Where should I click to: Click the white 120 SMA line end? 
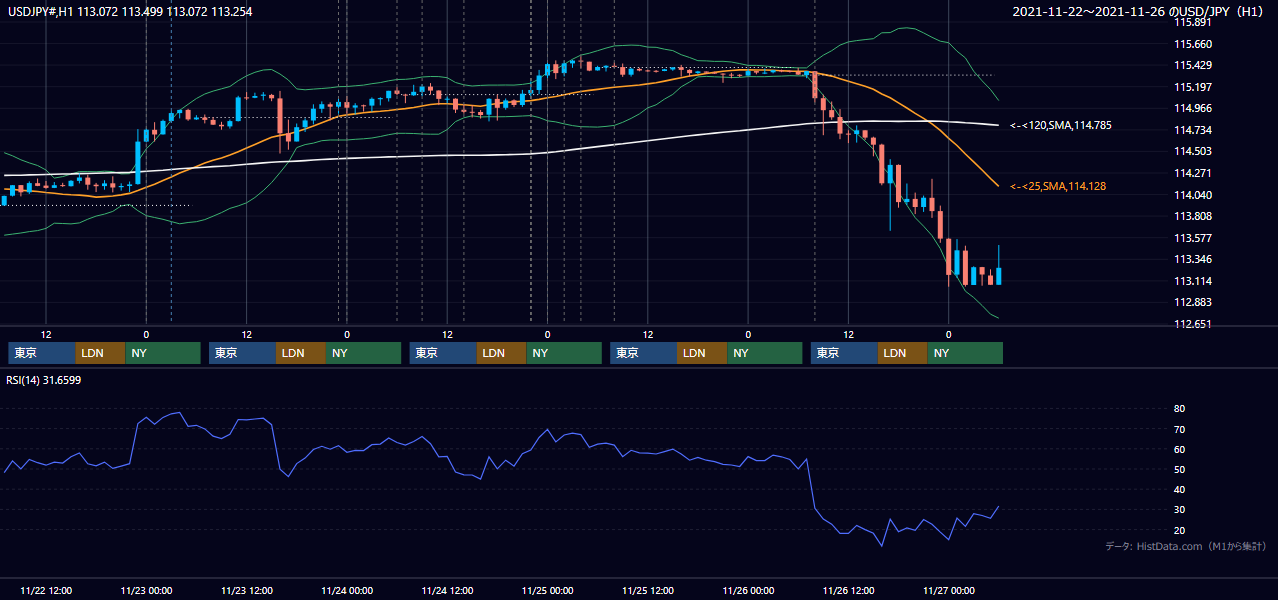click(997, 125)
